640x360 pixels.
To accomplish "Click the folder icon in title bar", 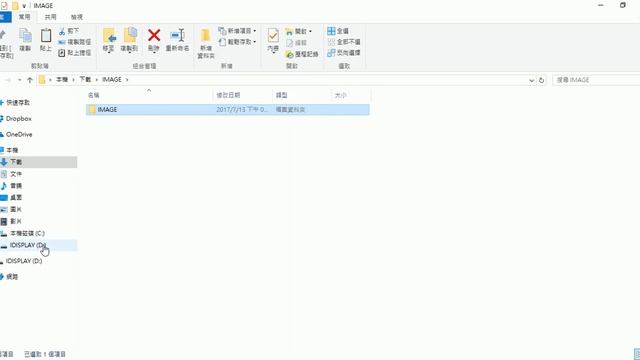I will 15,6.
